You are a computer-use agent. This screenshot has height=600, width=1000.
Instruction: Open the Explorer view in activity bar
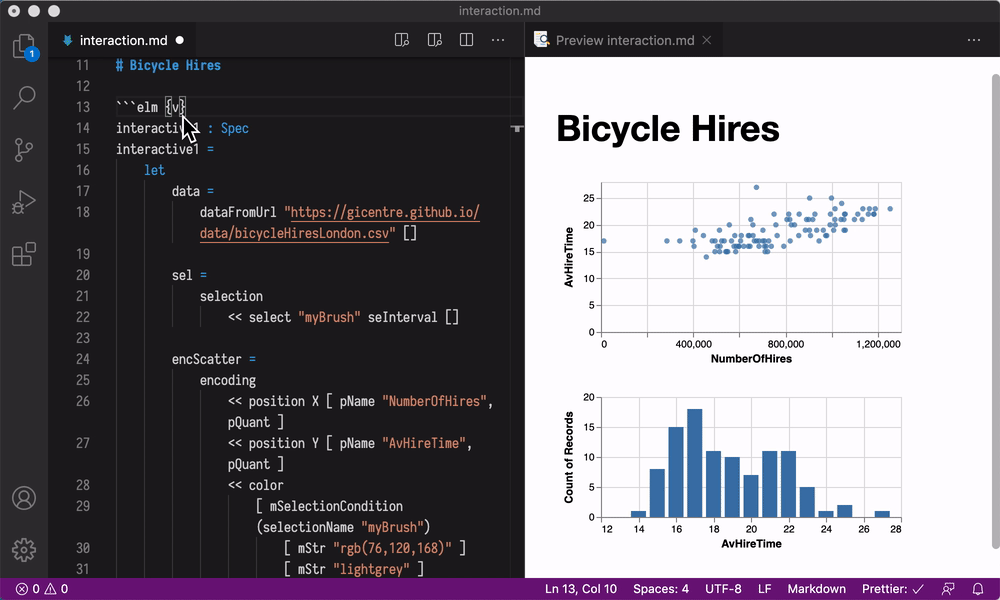[24, 46]
